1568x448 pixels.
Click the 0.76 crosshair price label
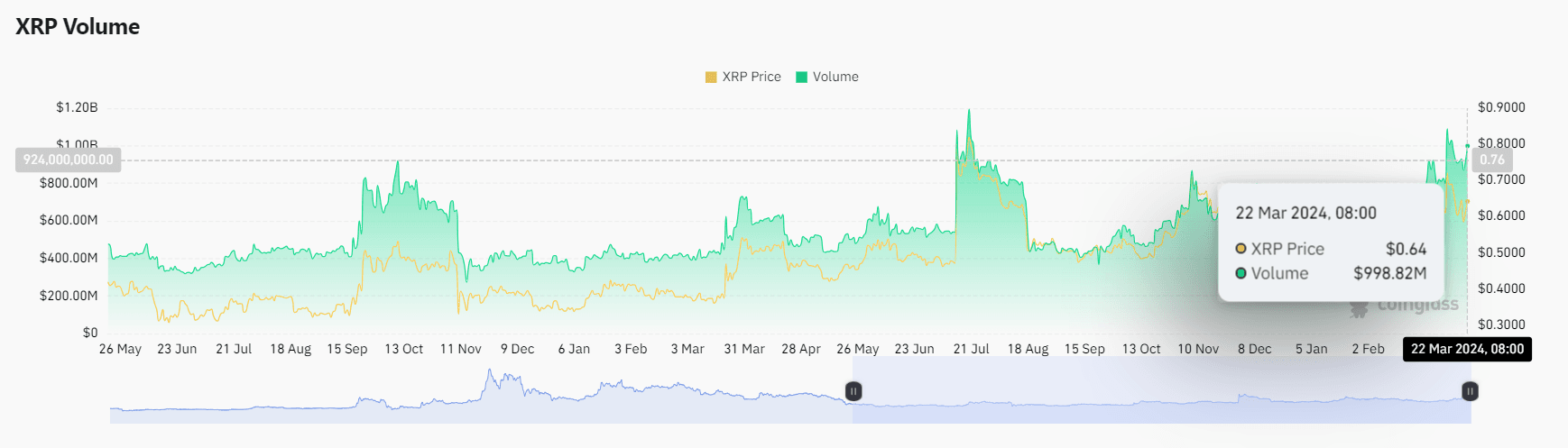click(x=1492, y=160)
